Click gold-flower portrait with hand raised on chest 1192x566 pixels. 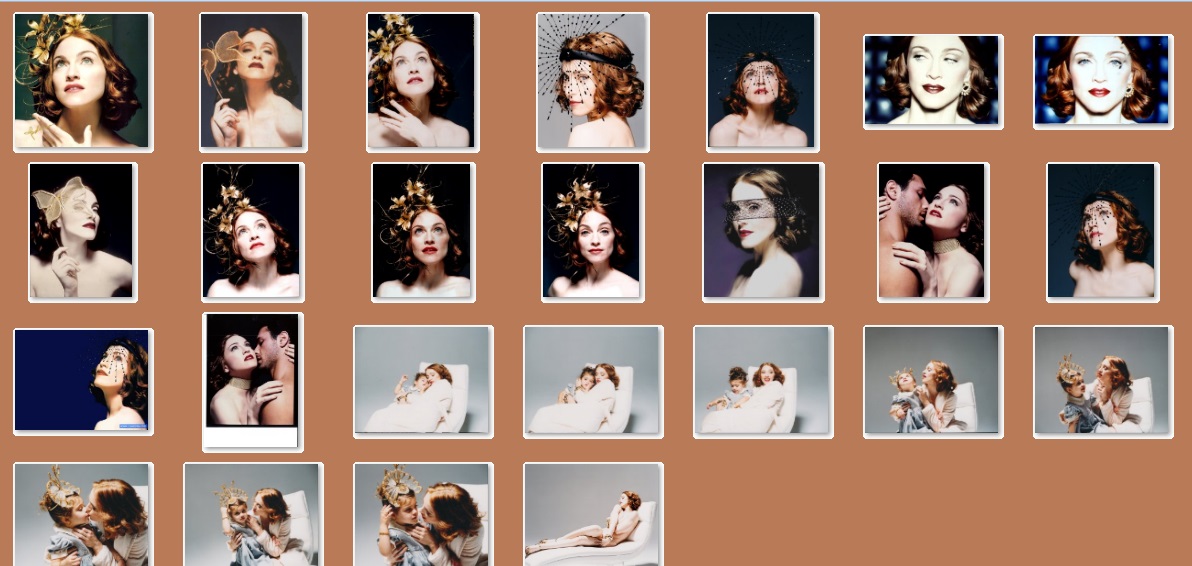pos(422,81)
